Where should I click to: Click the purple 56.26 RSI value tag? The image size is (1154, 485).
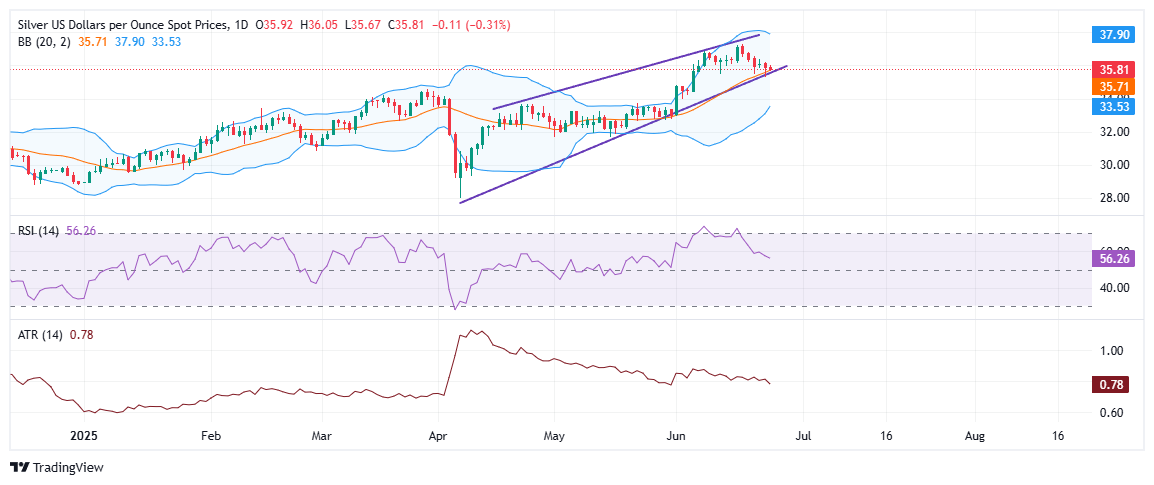1115,257
